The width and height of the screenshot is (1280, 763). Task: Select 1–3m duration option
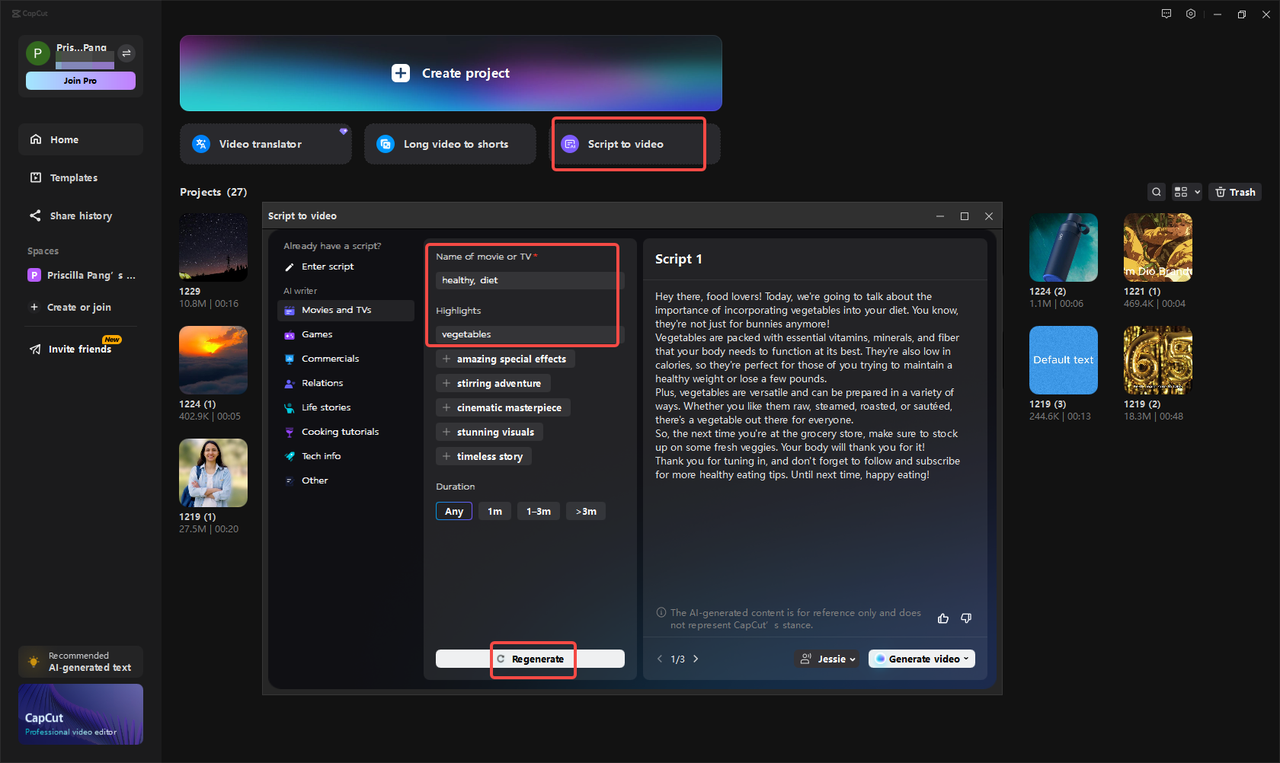point(538,511)
